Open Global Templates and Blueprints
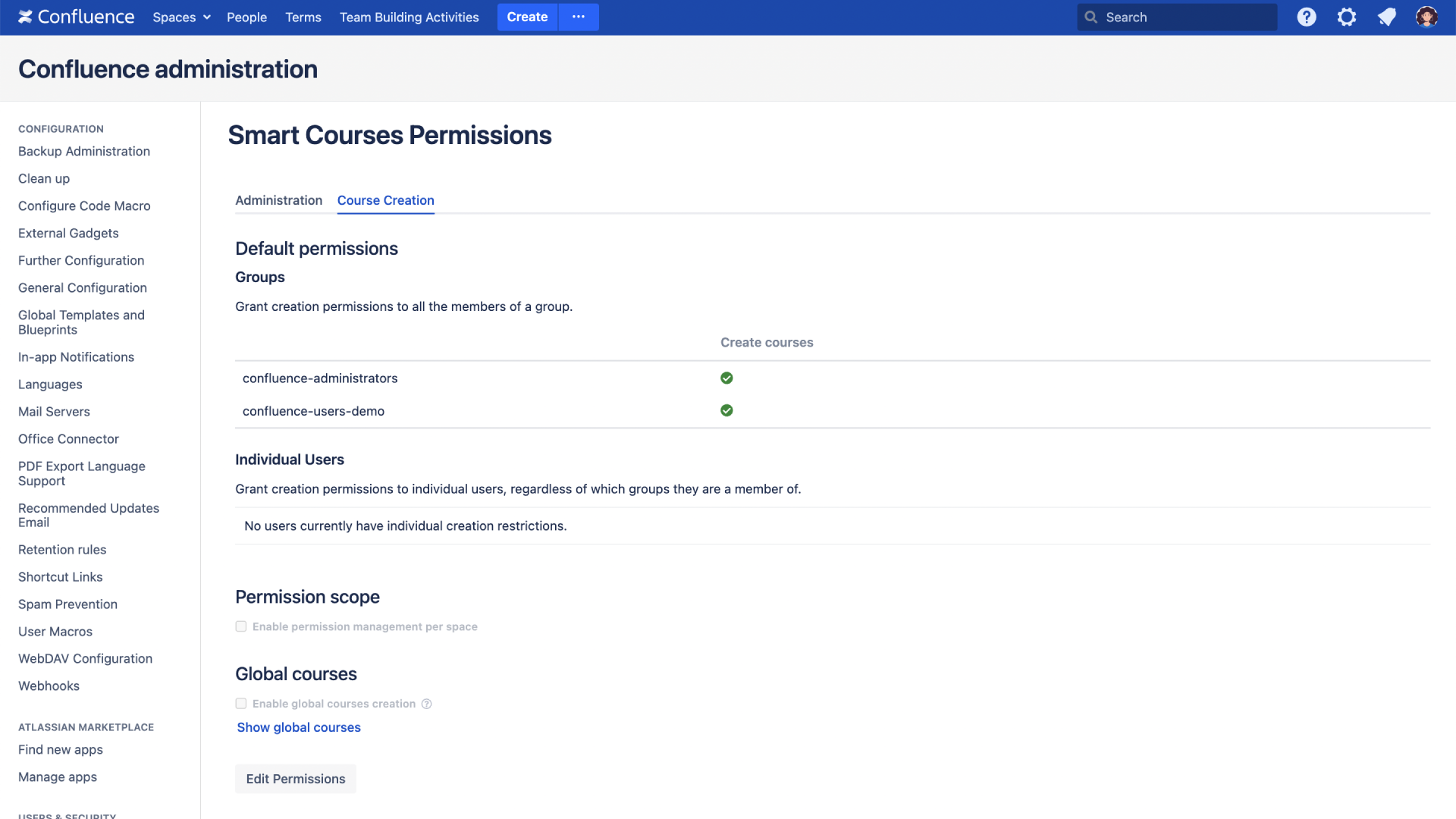This screenshot has height=819, width=1456. point(81,322)
